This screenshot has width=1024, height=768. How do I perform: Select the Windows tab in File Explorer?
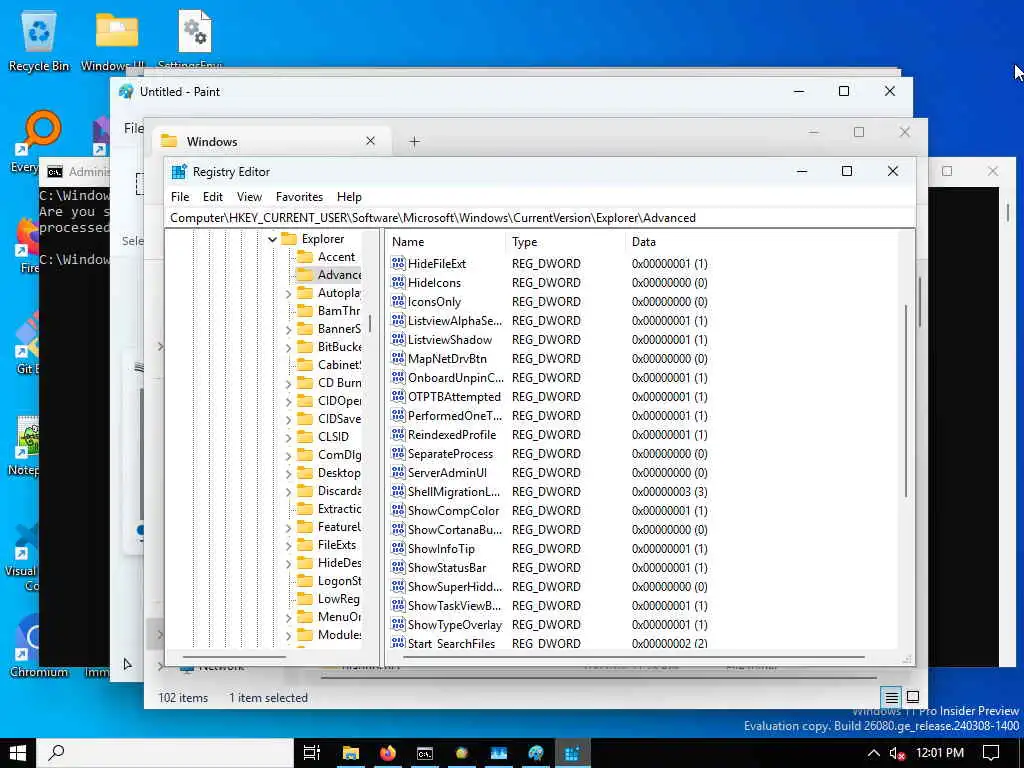[271, 141]
